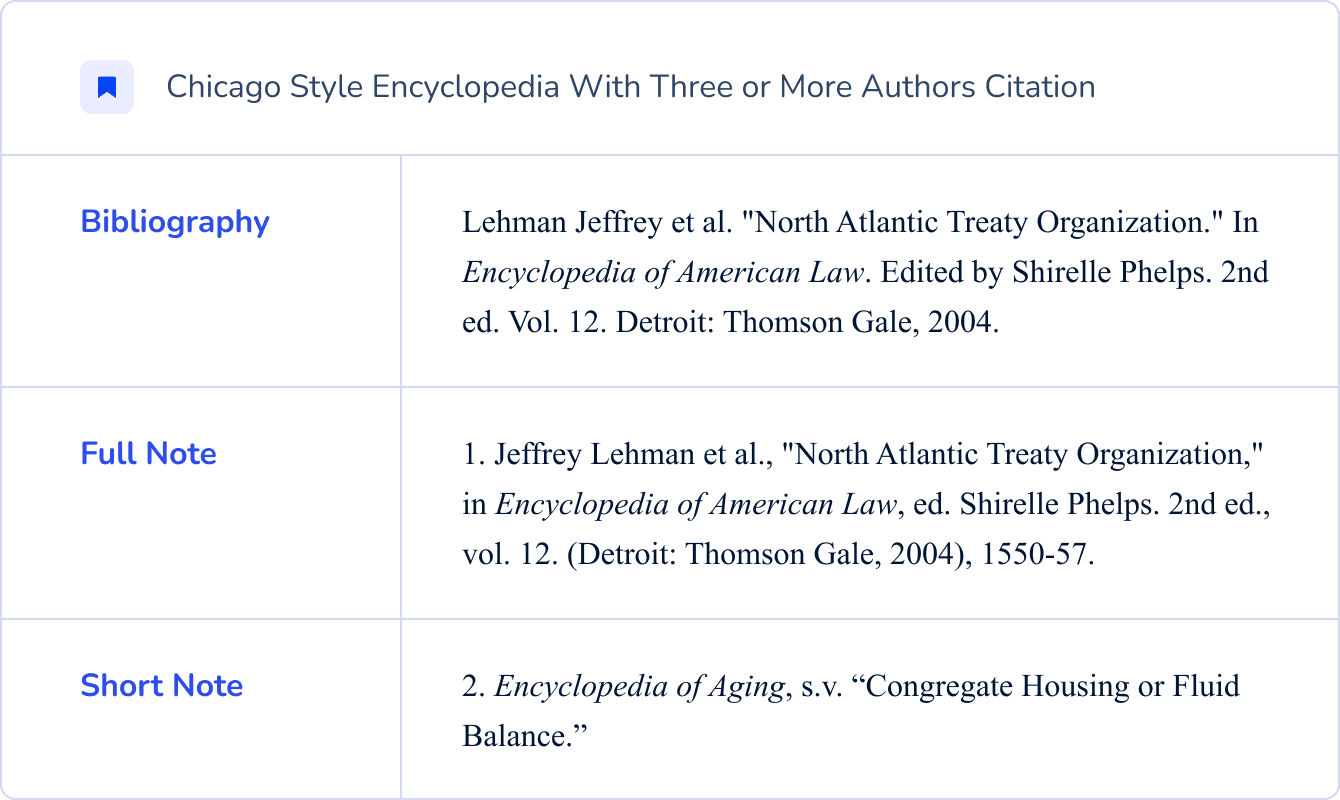
Task: Select the Bibliography row label
Action: point(175,222)
